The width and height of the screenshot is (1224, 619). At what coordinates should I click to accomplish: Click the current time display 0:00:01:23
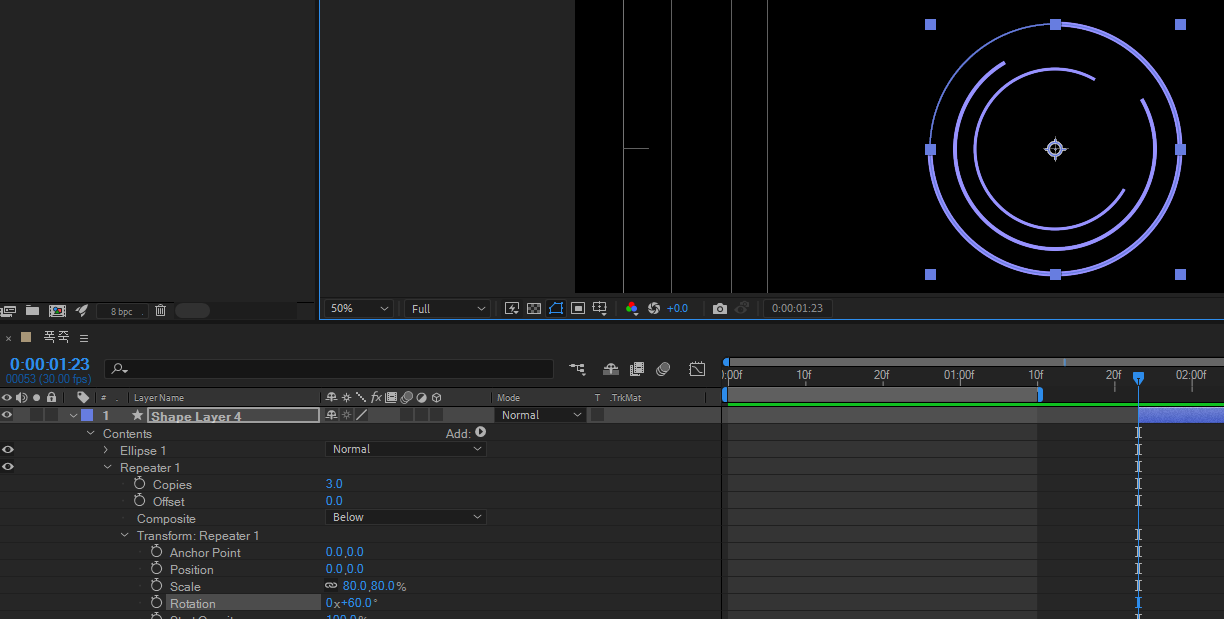coord(49,365)
